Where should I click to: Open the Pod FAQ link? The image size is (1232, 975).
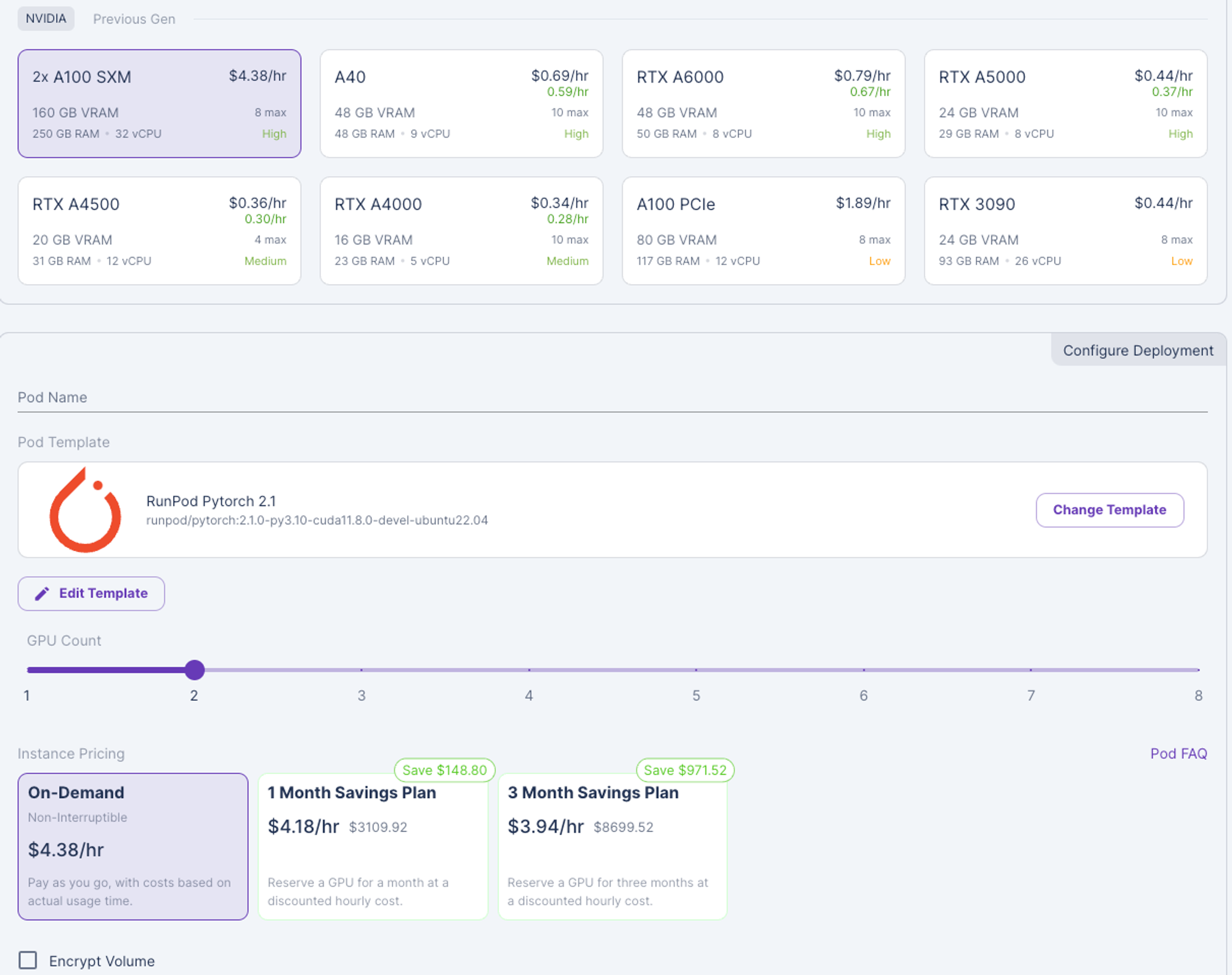tap(1178, 753)
